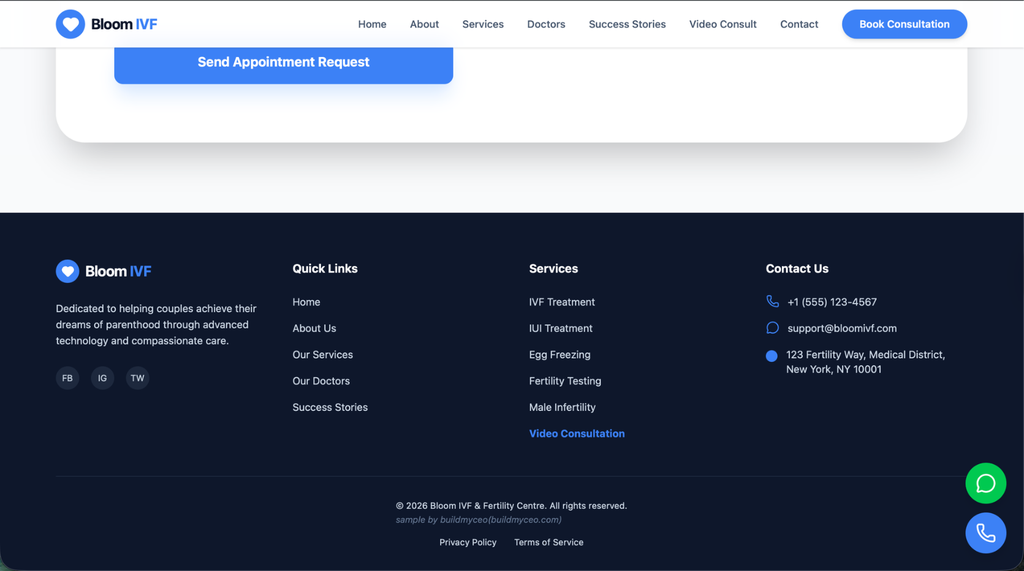The height and width of the screenshot is (571, 1024).
Task: Follow the Home link under Quick Links
Action: point(306,302)
